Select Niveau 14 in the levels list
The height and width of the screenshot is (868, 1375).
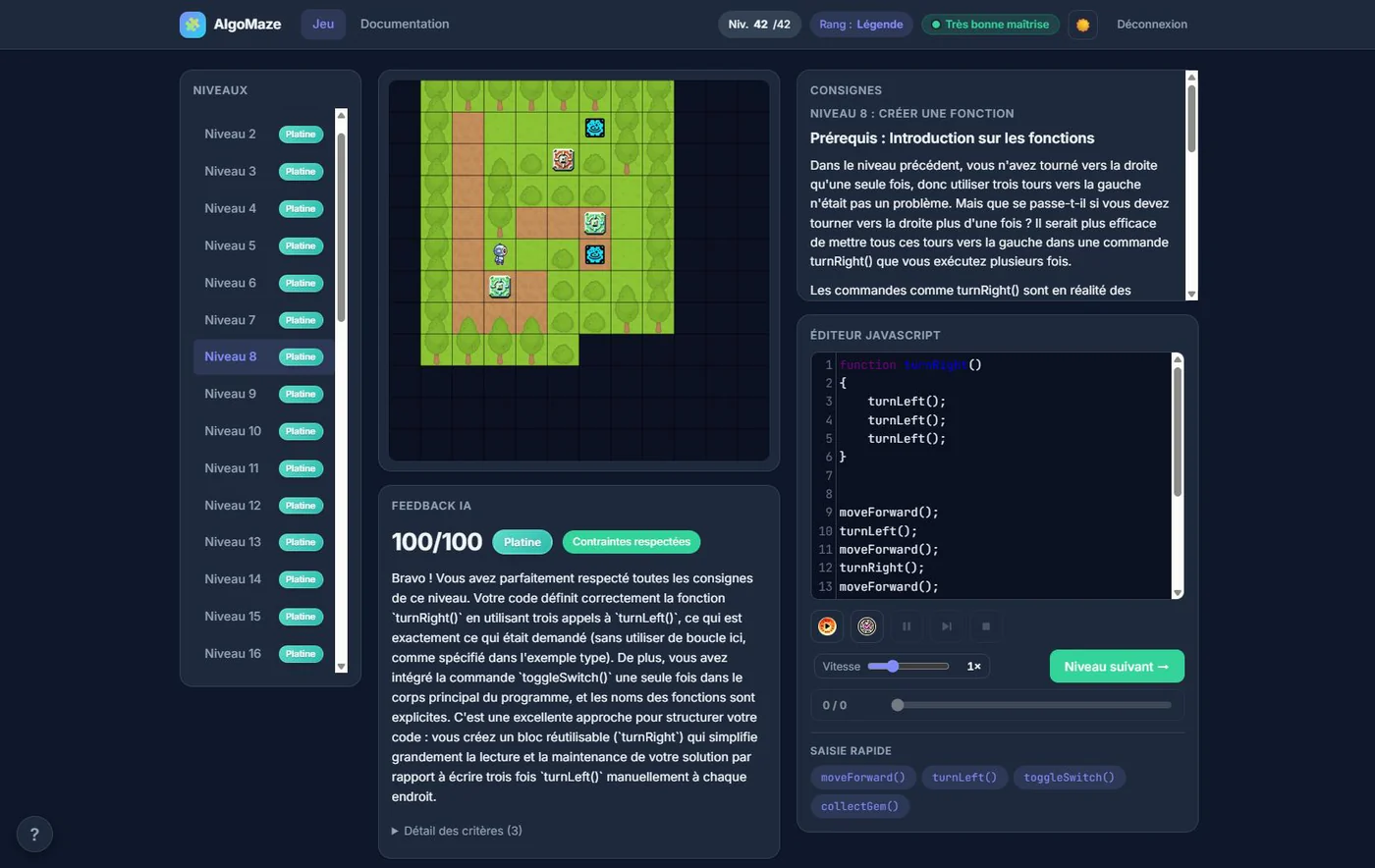pos(263,579)
